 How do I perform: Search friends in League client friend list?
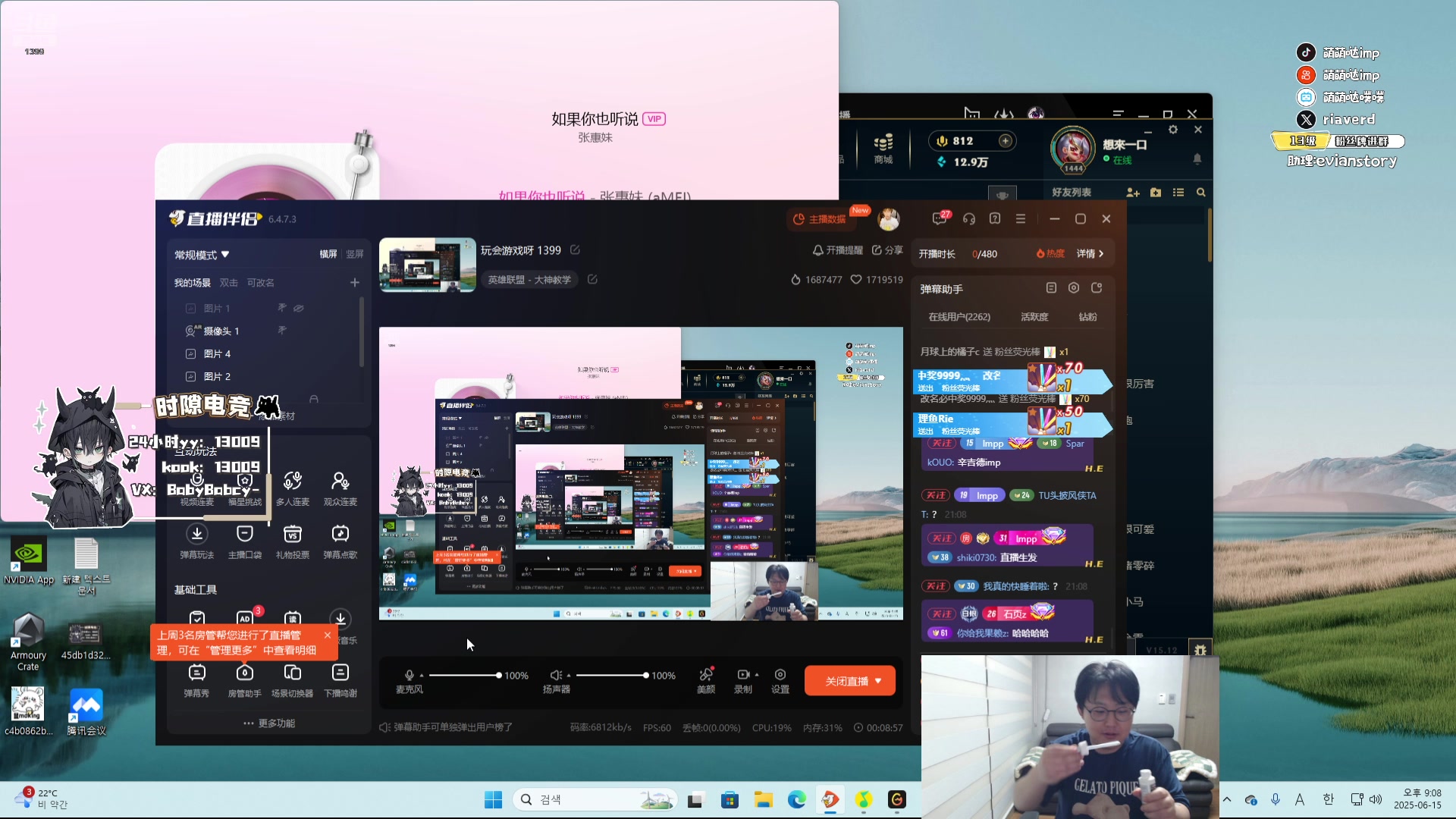pyautogui.click(x=1200, y=192)
